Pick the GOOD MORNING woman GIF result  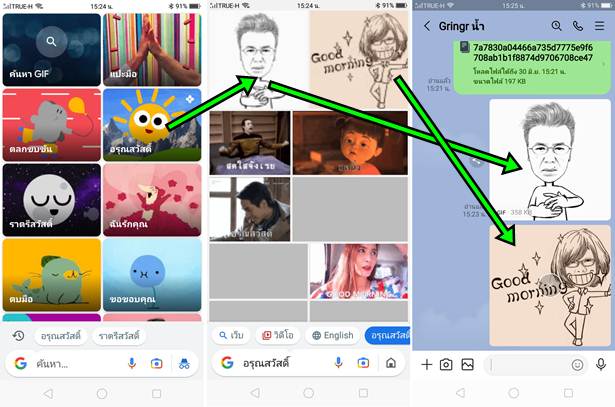359,271
